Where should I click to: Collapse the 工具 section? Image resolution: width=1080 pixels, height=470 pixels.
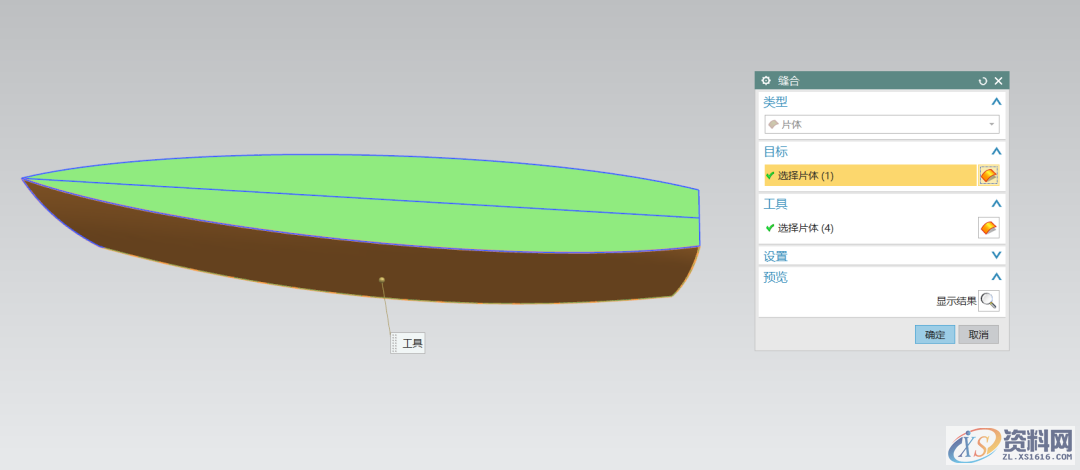(995, 204)
